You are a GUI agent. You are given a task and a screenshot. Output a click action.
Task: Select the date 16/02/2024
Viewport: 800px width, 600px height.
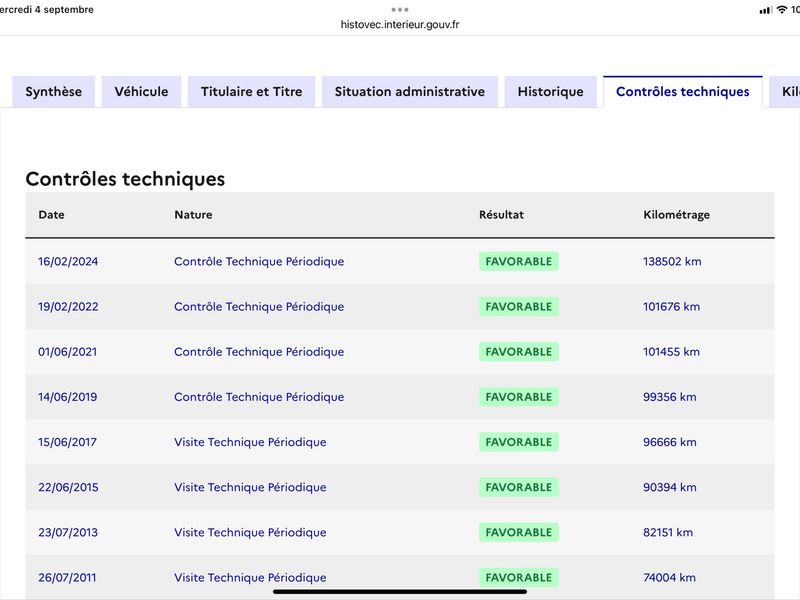(68, 261)
